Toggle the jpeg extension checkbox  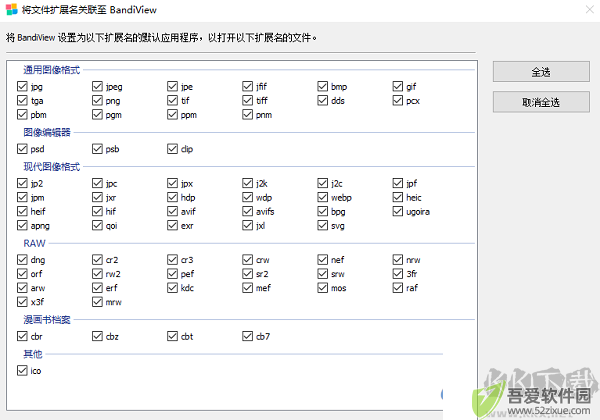pos(97,86)
